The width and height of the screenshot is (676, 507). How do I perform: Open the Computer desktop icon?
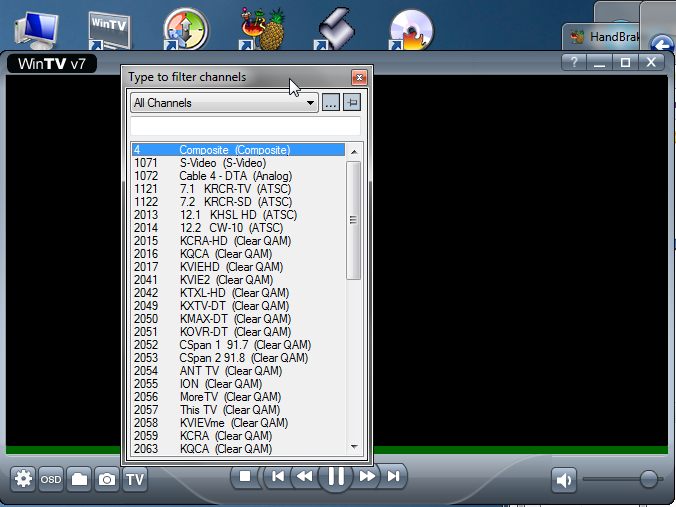(36, 29)
